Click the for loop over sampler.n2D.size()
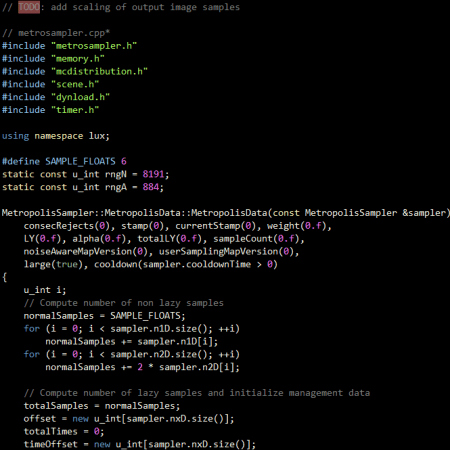Screen dimensions: 450x450 point(132,354)
